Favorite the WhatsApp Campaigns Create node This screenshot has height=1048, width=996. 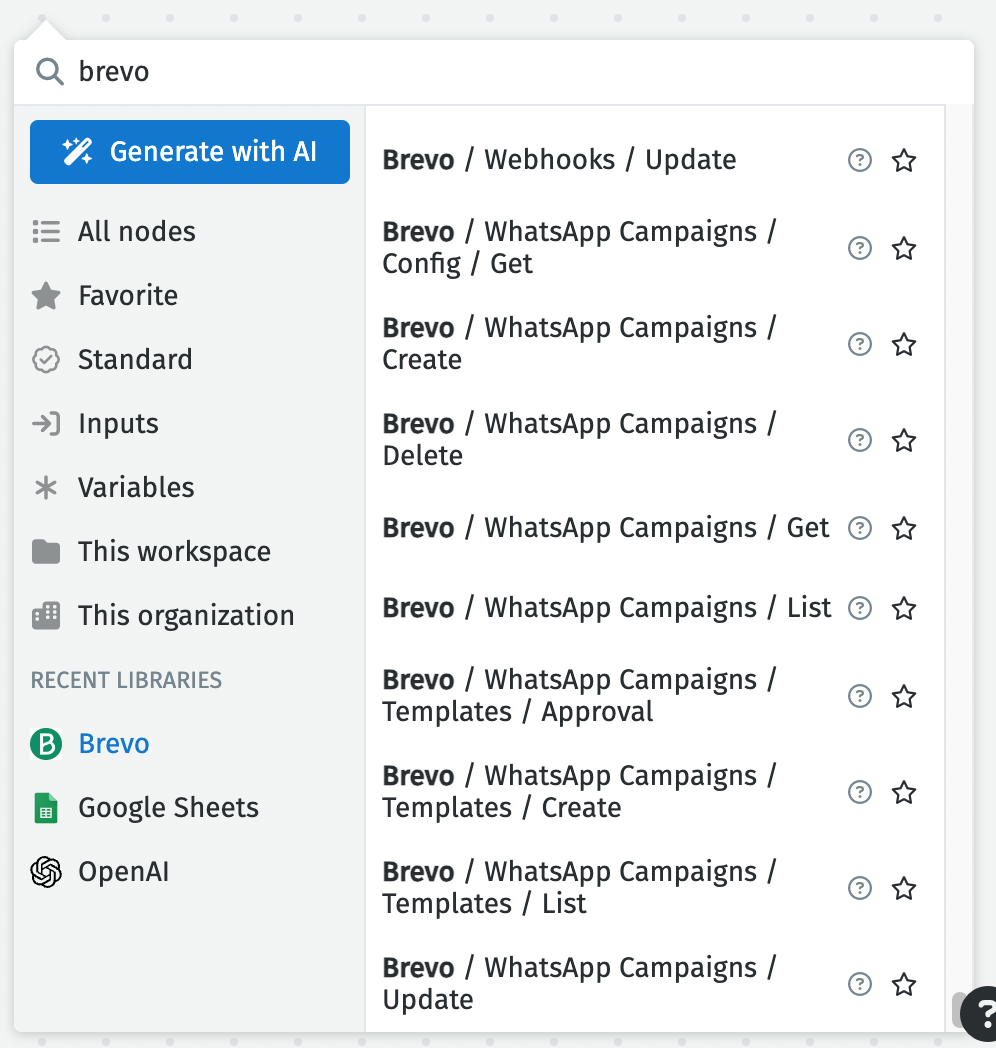point(903,344)
